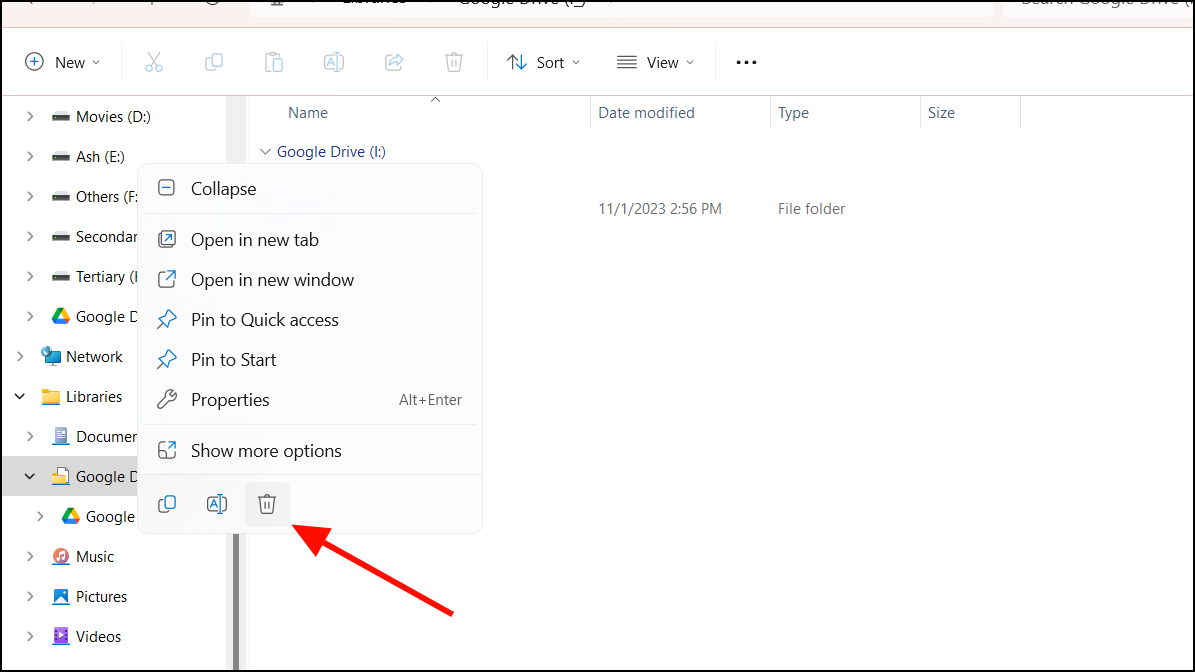Image resolution: width=1195 pixels, height=672 pixels.
Task: Click the Rename icon on the toolbar
Action: (x=334, y=61)
